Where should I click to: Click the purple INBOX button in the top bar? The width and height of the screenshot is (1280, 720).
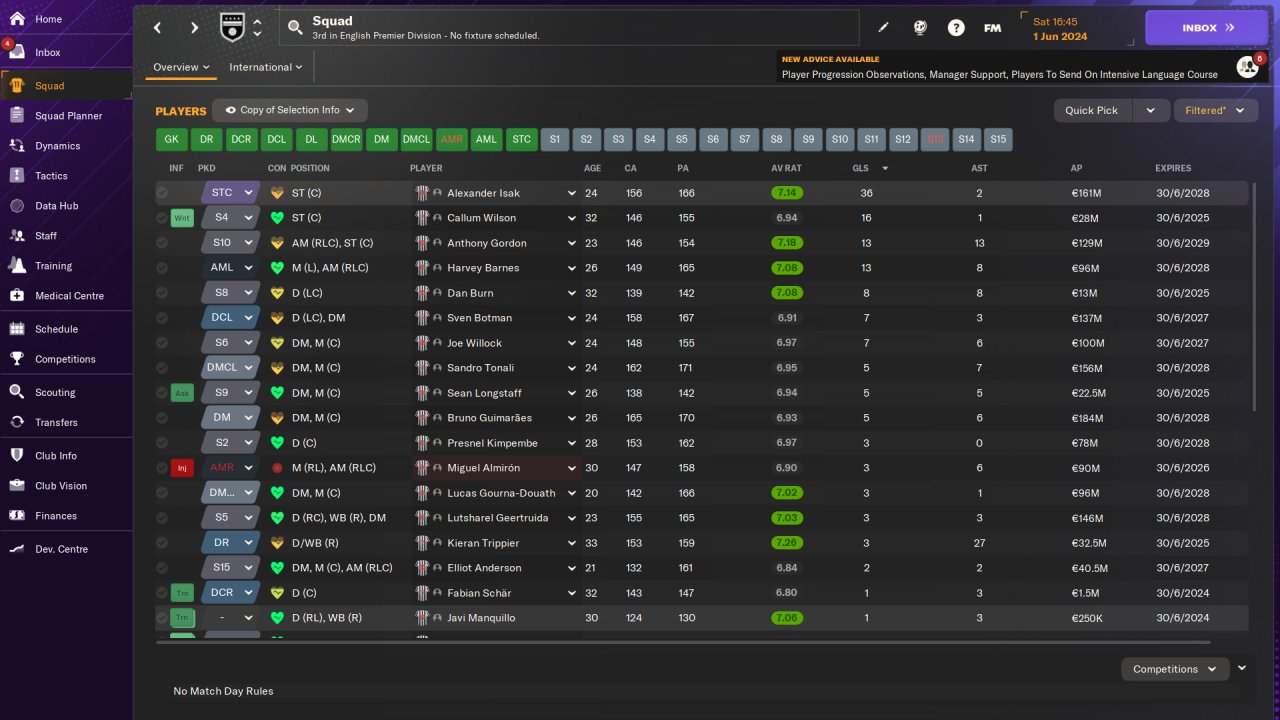point(1207,28)
